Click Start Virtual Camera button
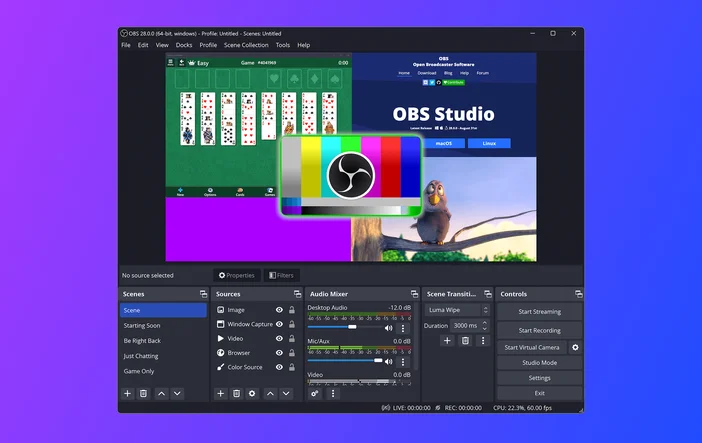This screenshot has height=443, width=702. [532, 347]
